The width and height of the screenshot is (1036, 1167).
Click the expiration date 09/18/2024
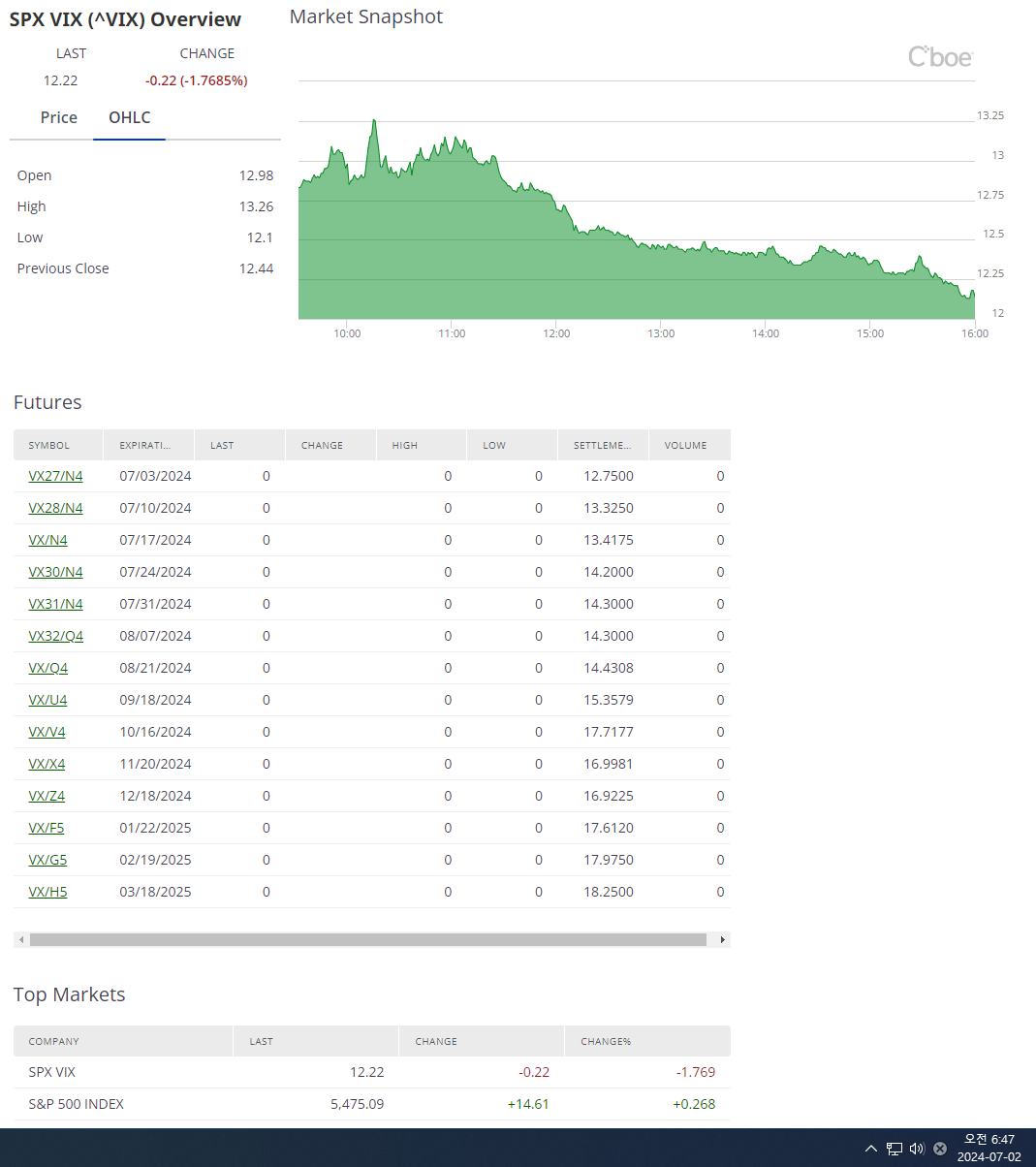coord(155,700)
